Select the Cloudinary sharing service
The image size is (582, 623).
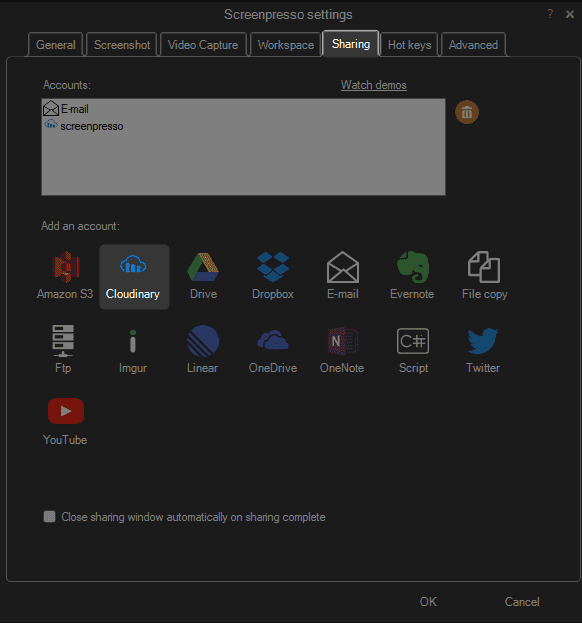click(134, 277)
